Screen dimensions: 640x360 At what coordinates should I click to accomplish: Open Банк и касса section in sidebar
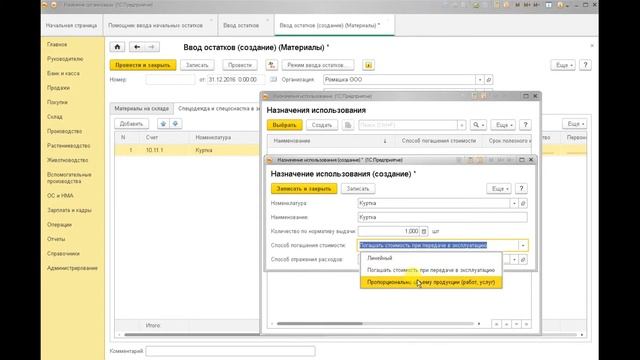[63, 73]
